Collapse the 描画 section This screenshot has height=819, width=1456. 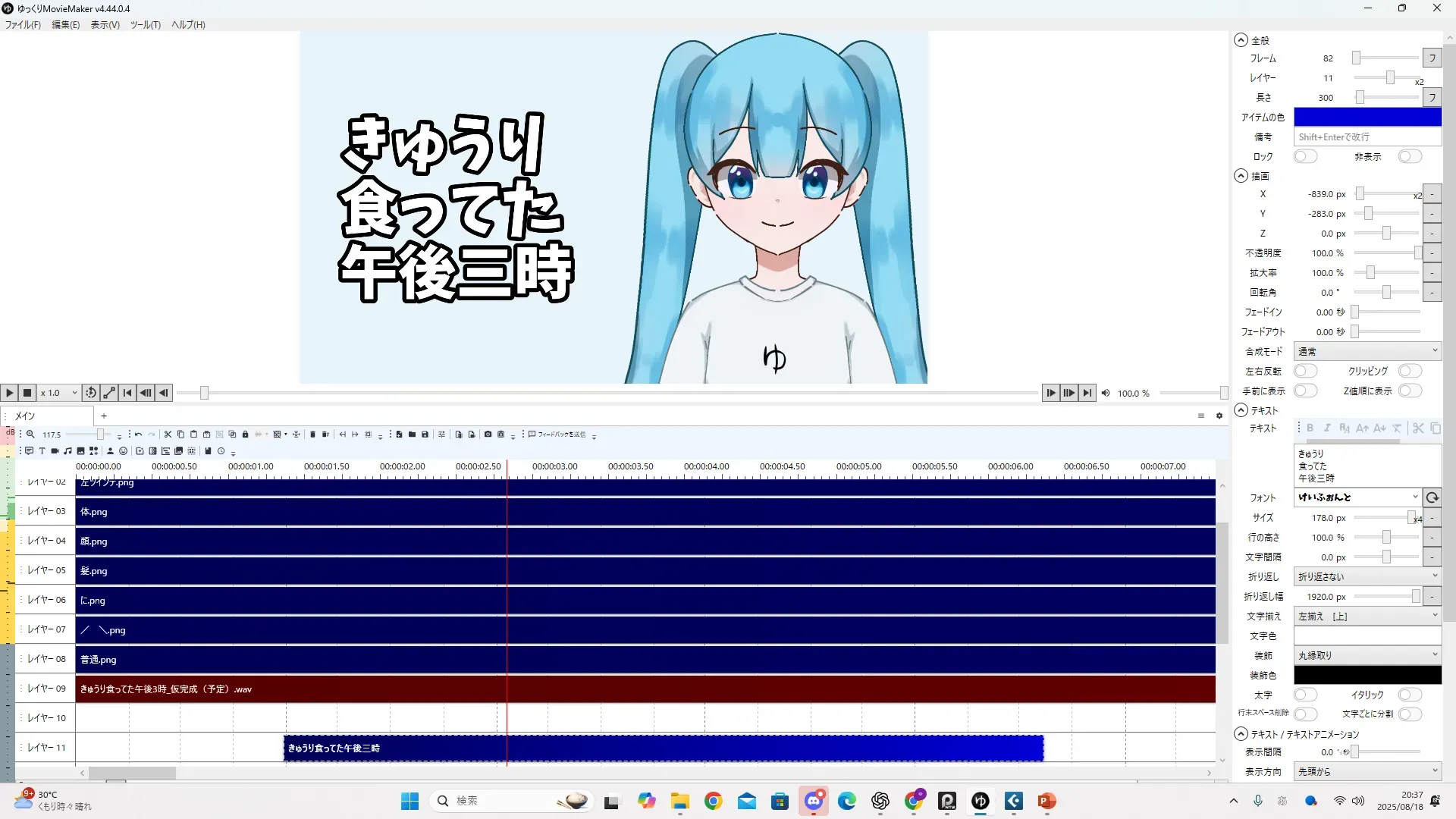pos(1241,176)
